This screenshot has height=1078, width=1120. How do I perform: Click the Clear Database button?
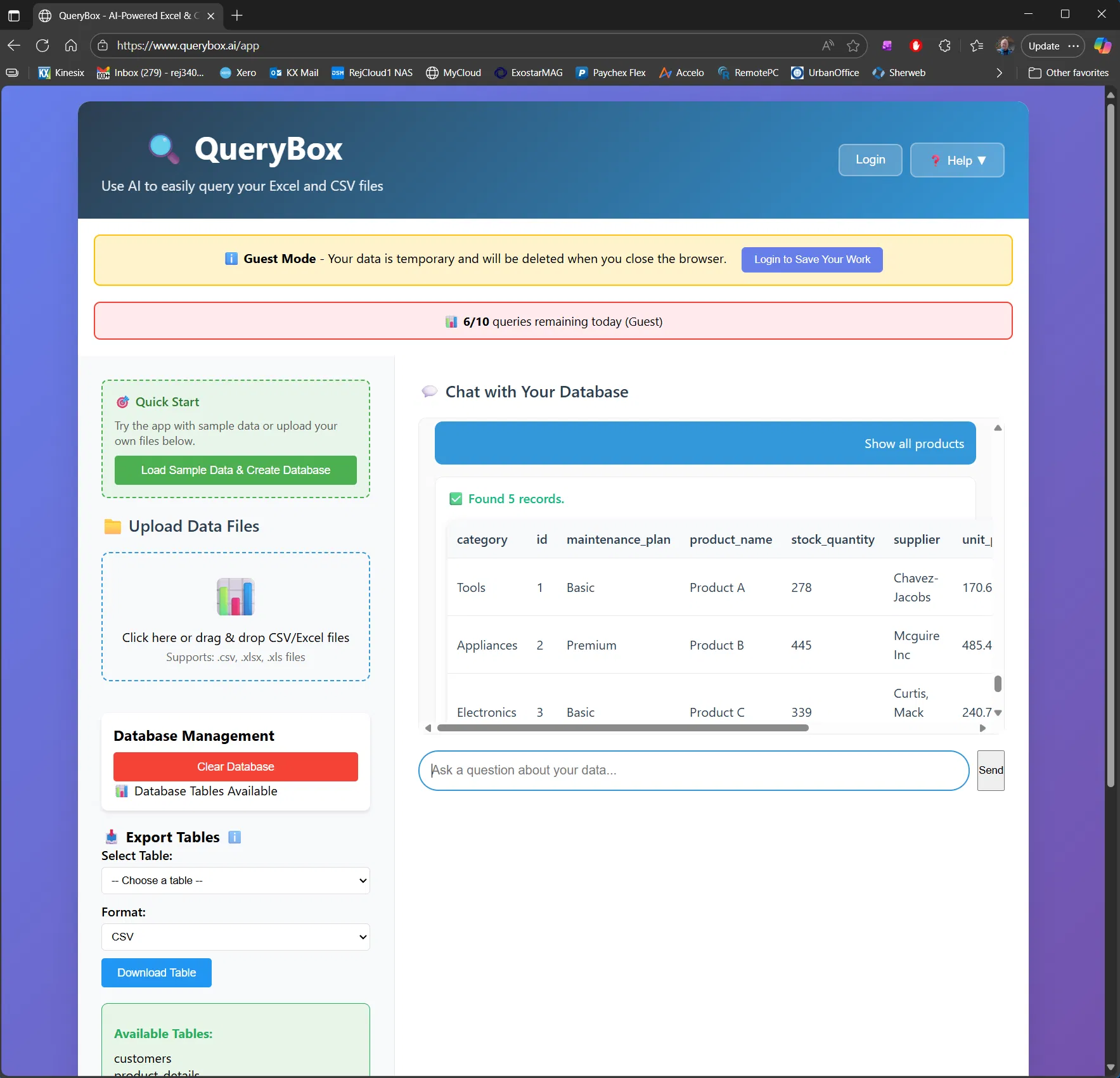click(x=235, y=766)
